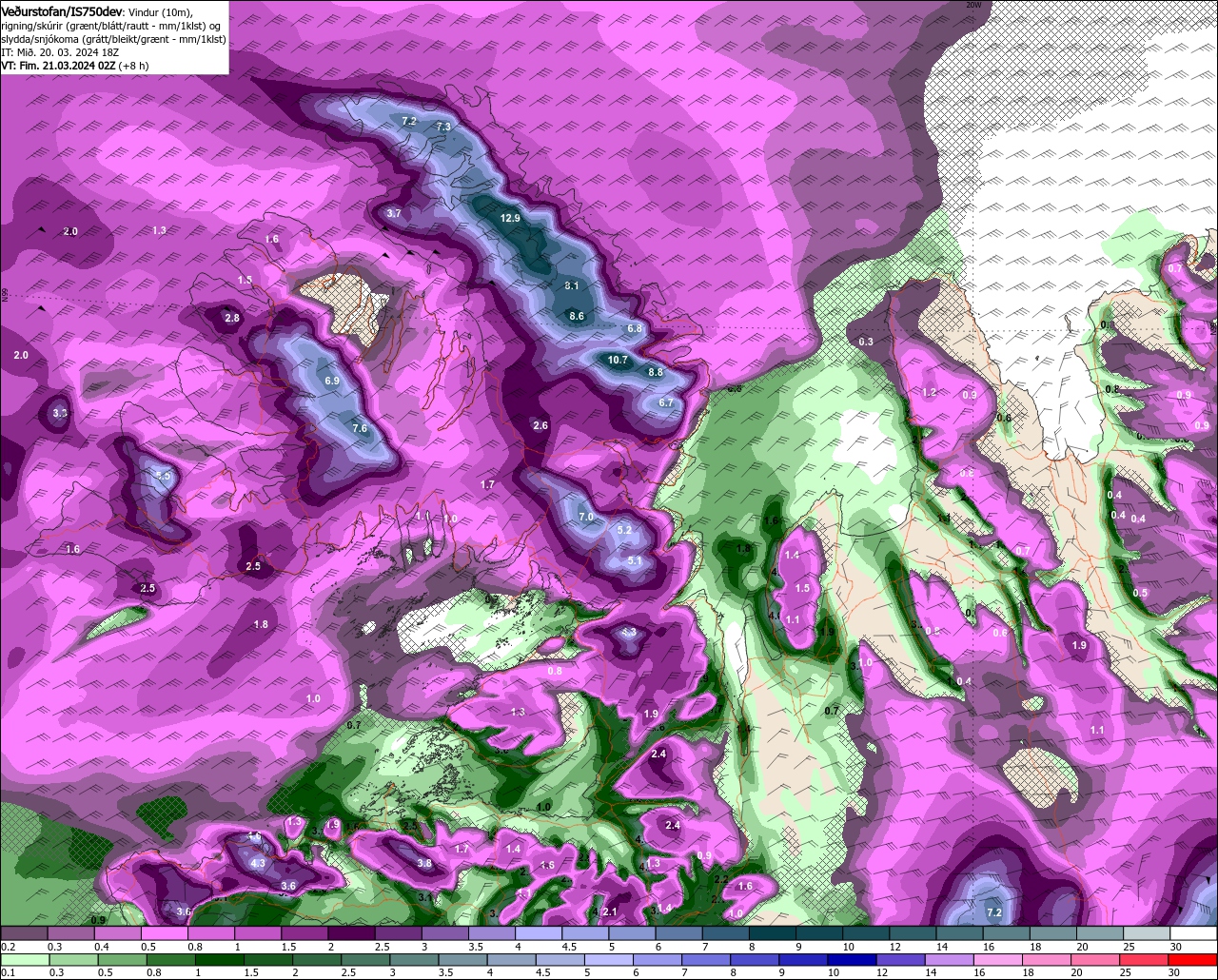
Task: Click the 8.6 value on the map
Action: click(x=577, y=316)
